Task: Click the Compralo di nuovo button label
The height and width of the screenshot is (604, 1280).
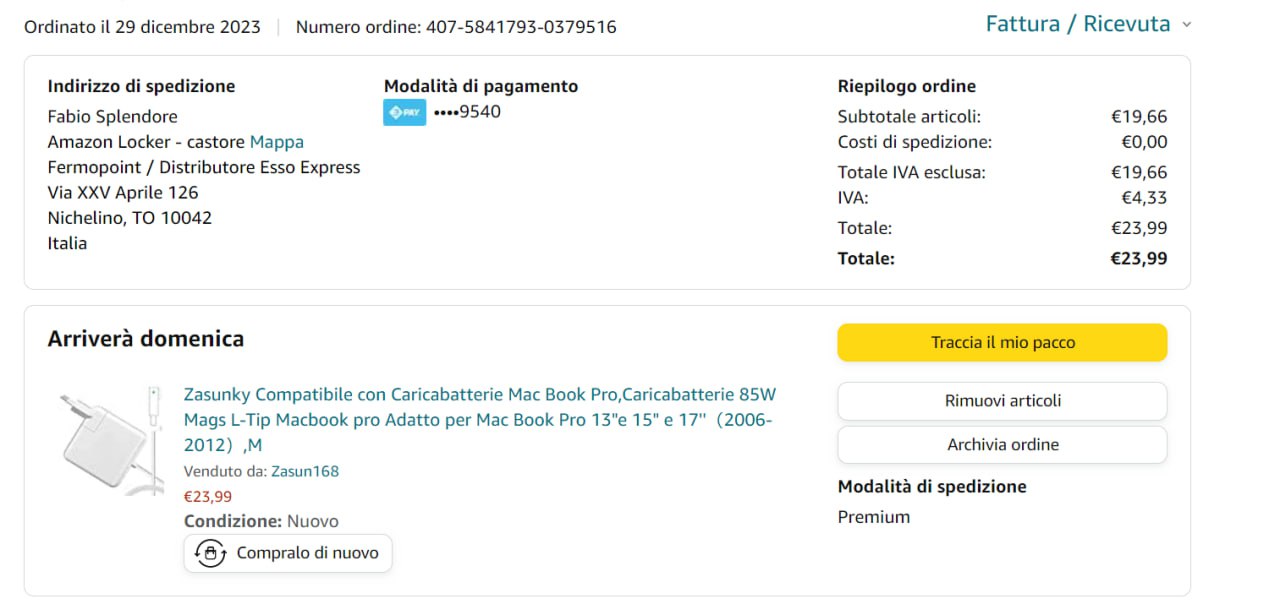Action: (307, 553)
